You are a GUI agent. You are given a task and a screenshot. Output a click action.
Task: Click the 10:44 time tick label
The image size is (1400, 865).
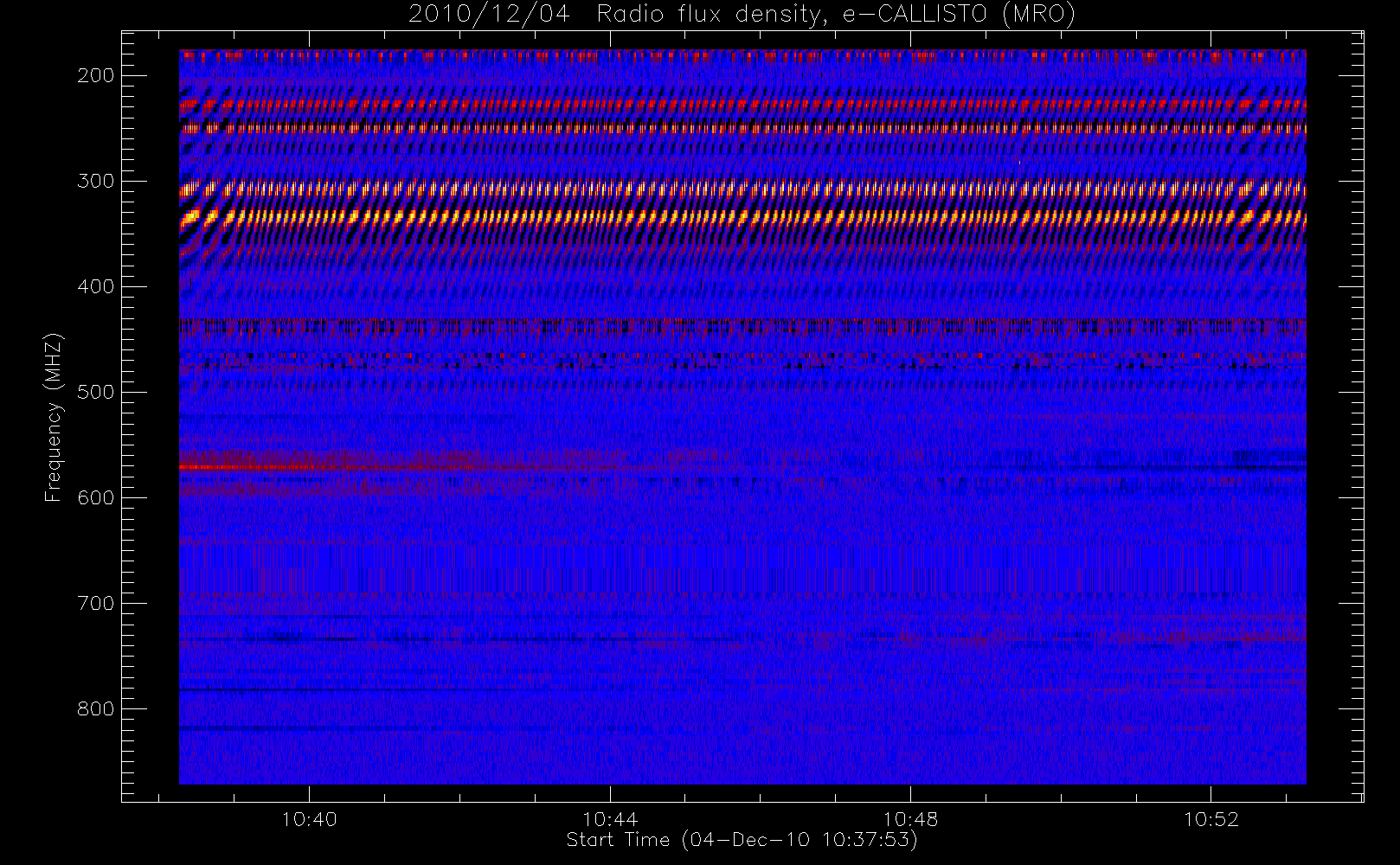[610, 819]
